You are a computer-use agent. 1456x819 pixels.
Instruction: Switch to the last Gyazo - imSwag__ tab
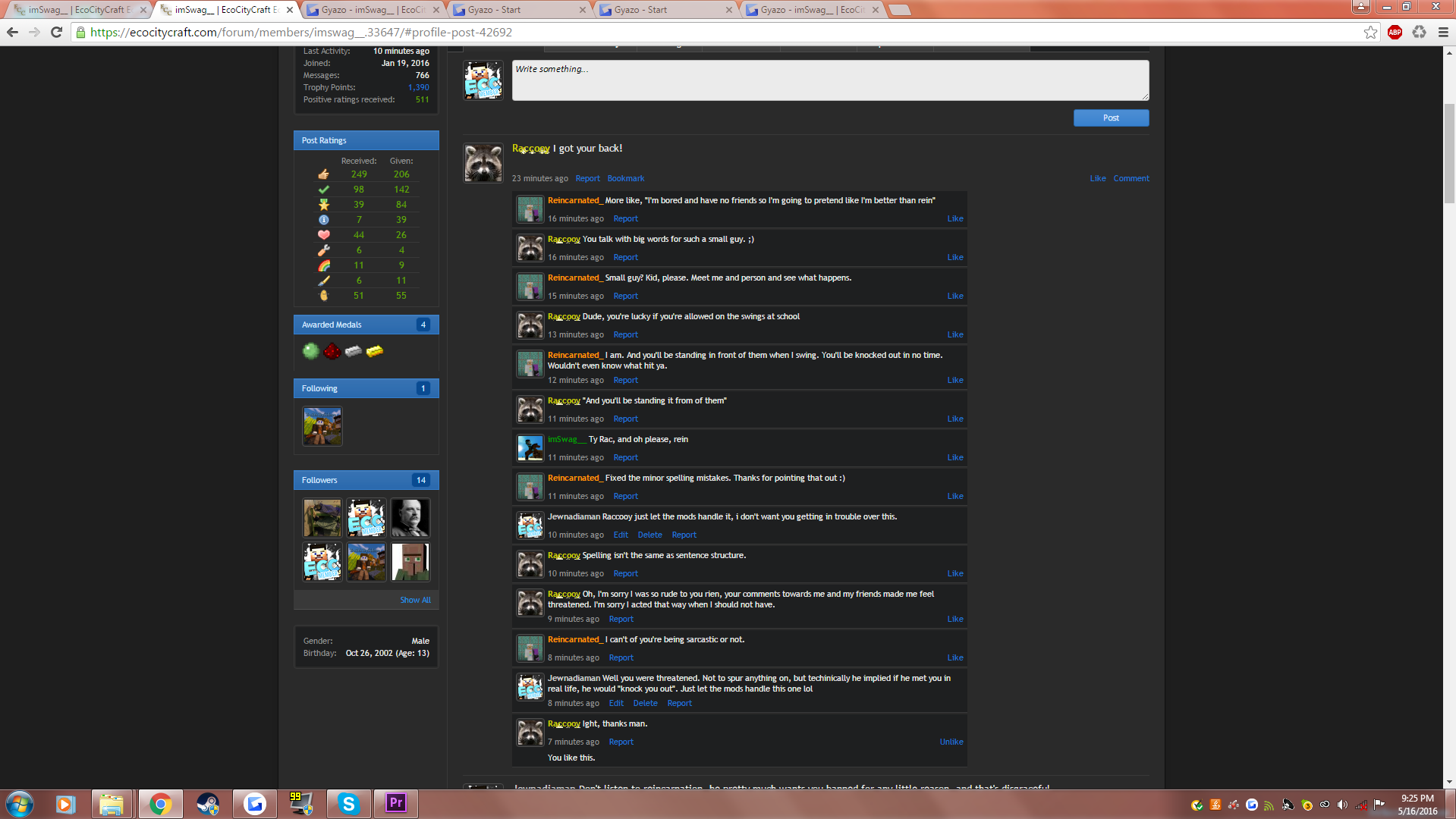[811, 10]
